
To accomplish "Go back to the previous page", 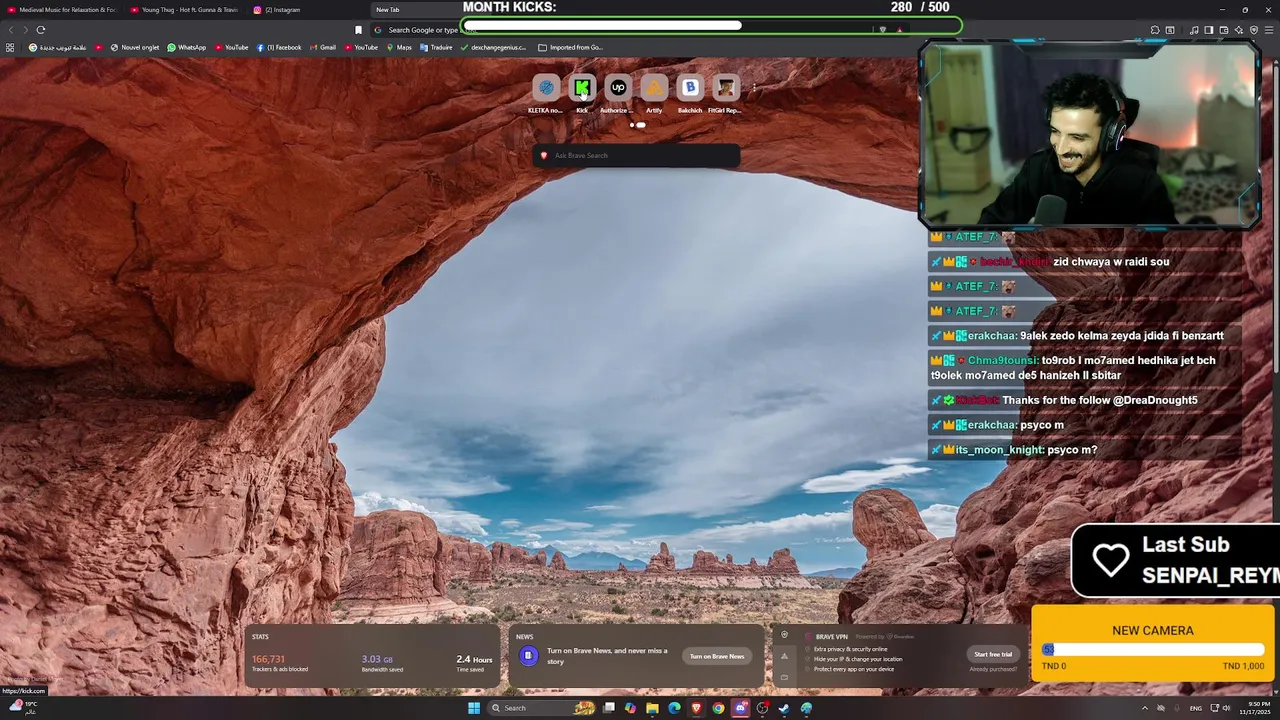I will (x=12, y=30).
